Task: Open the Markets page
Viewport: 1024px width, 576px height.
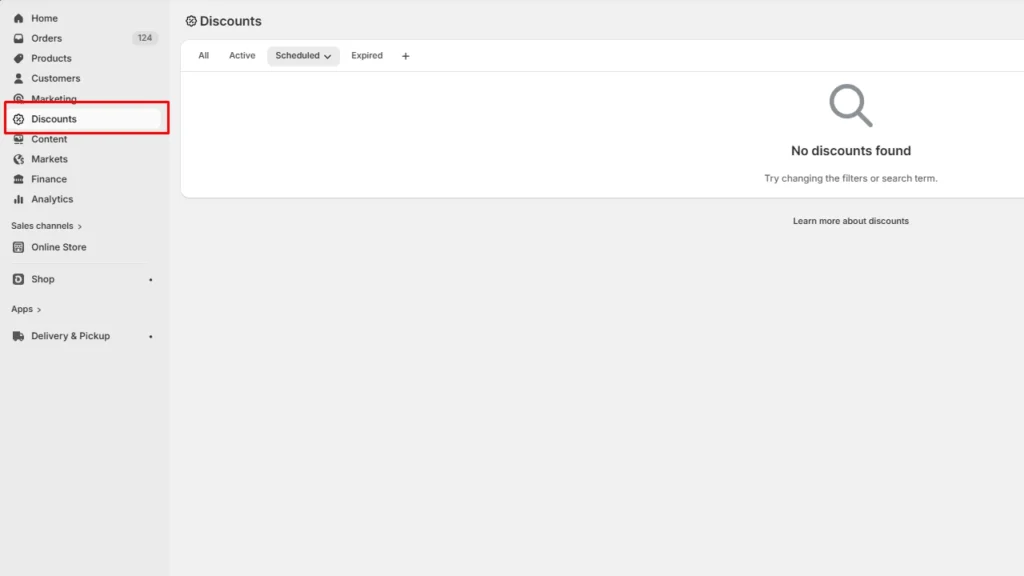Action: 47,158
